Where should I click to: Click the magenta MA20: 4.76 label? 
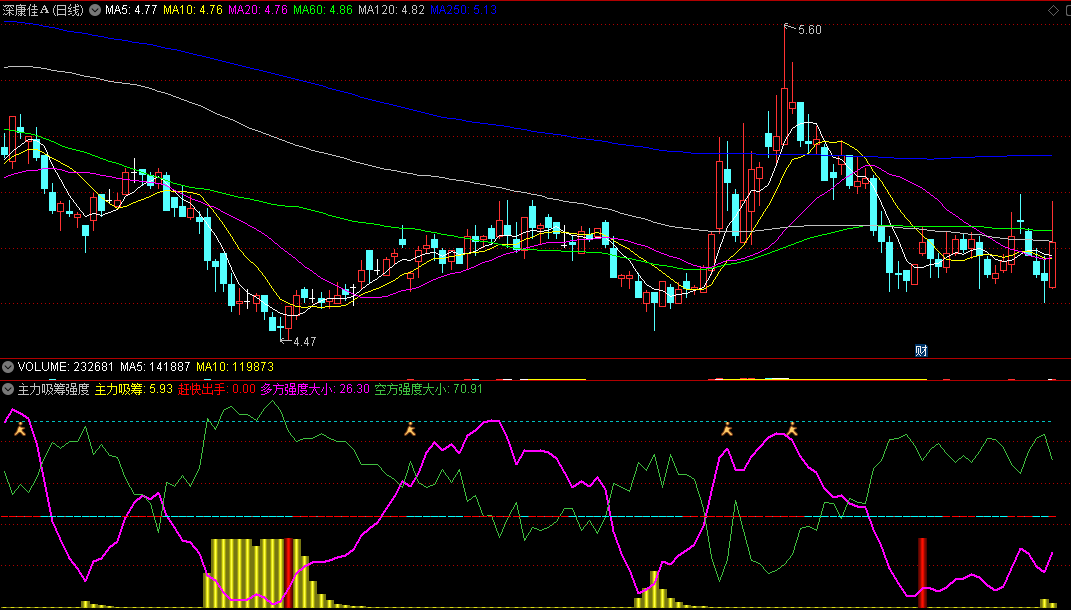tap(258, 10)
